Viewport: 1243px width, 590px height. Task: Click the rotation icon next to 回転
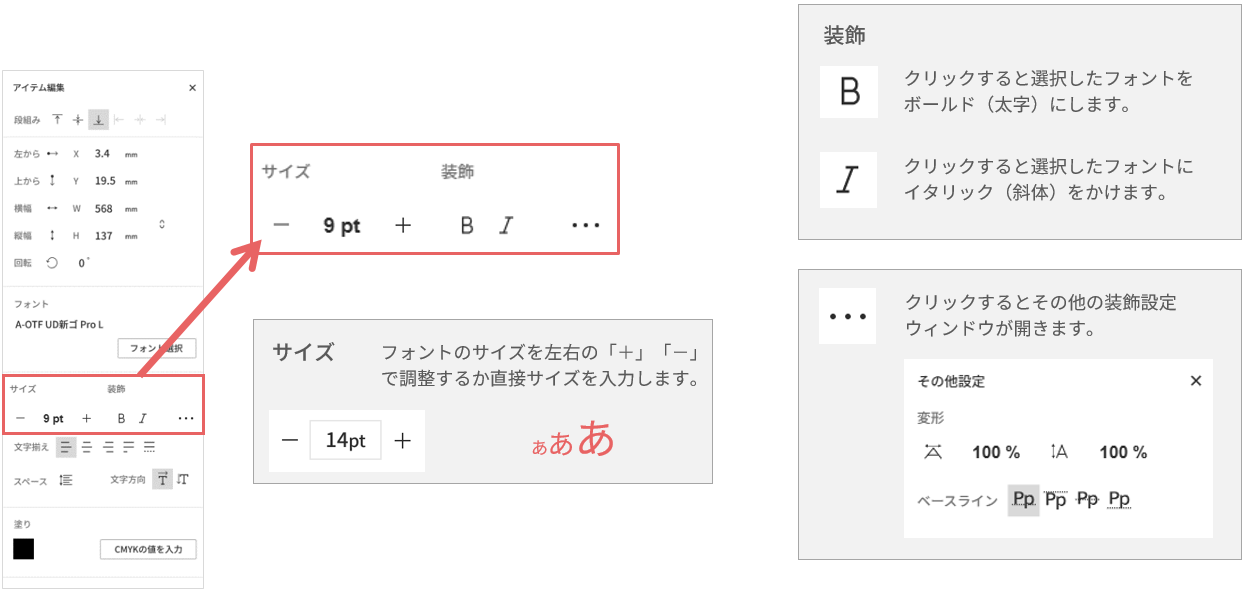[x=53, y=263]
